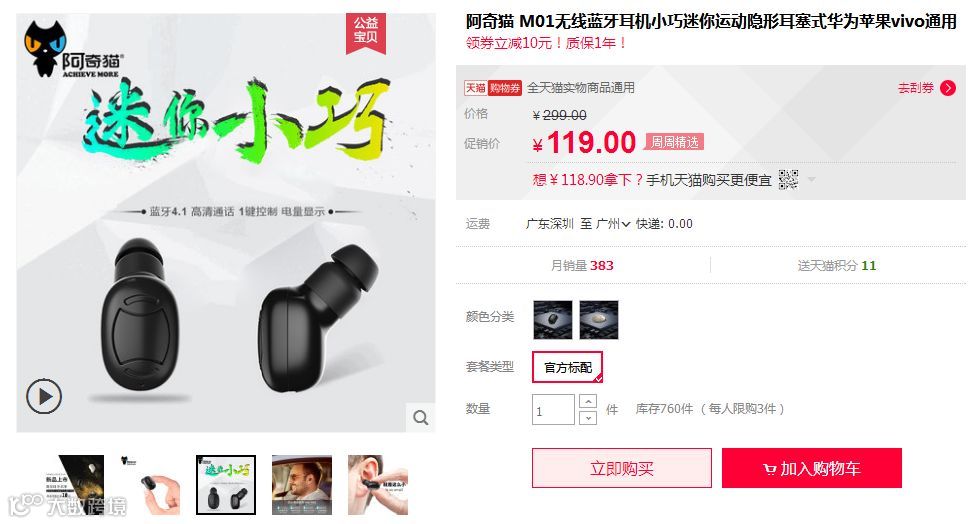
Task: Choose the beige earphone color swatch
Action: click(599, 320)
